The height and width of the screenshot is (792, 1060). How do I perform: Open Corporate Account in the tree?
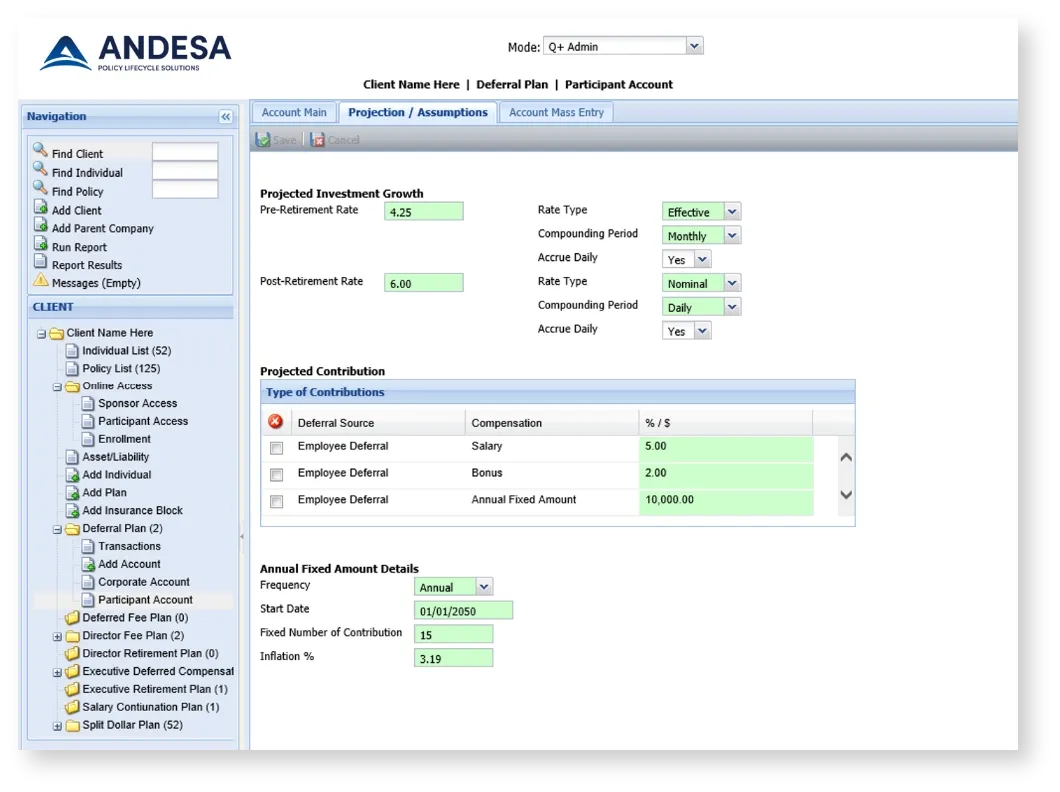coord(144,582)
